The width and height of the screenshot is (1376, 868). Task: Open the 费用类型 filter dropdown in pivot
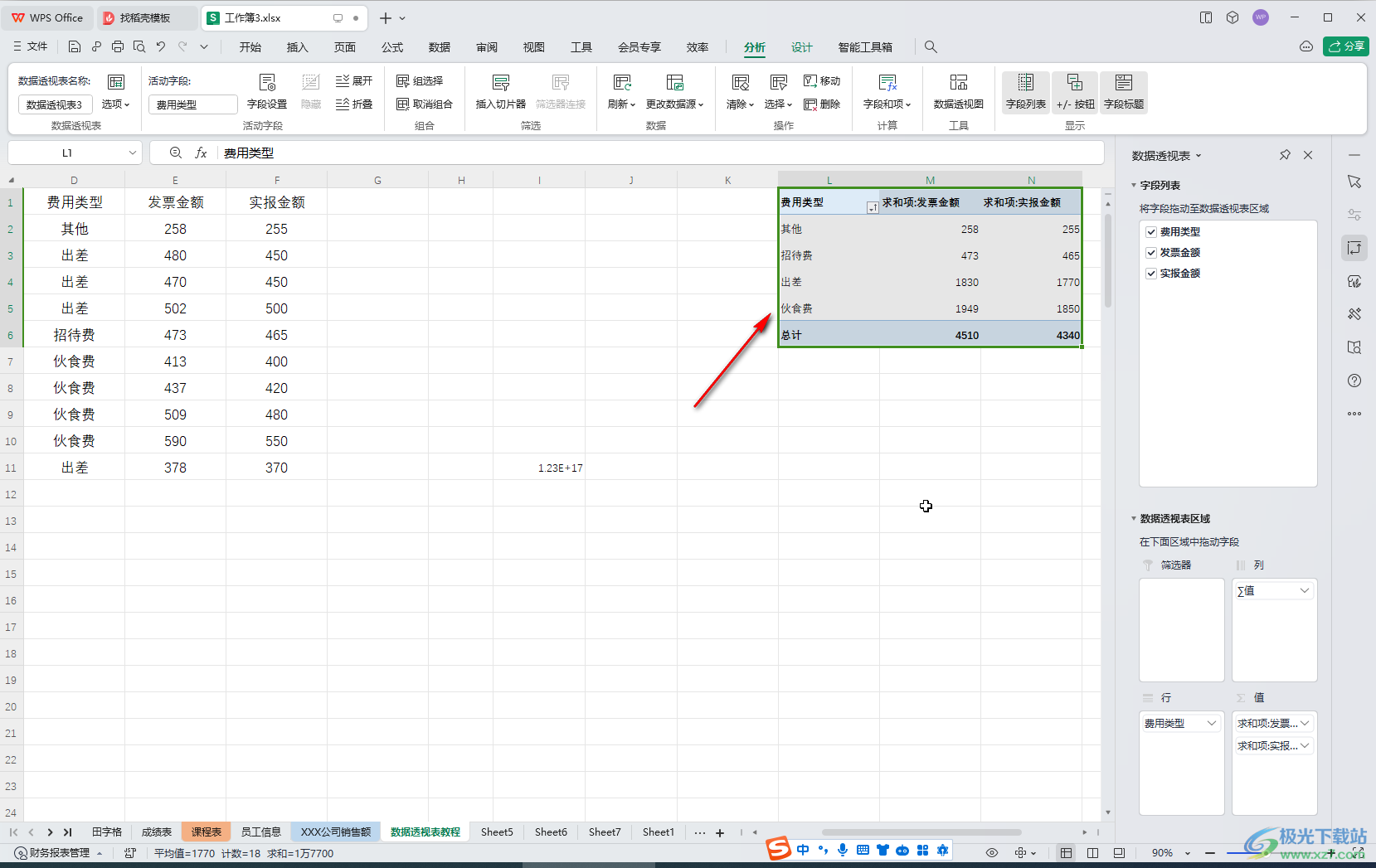(872, 208)
